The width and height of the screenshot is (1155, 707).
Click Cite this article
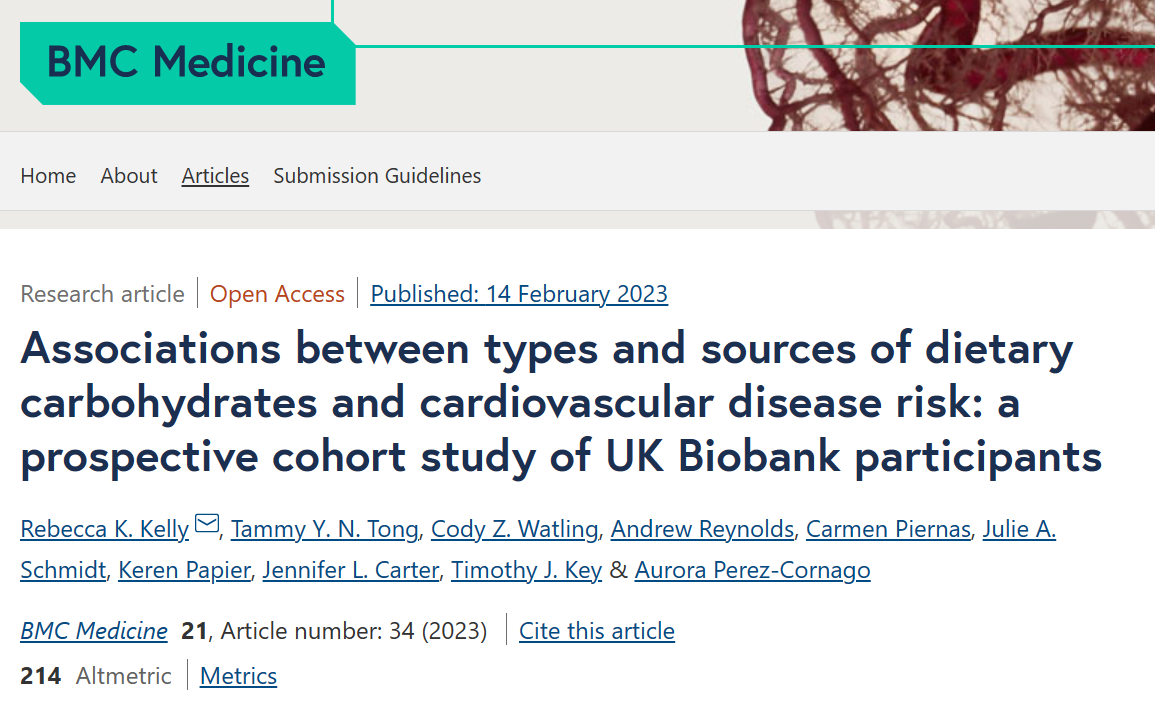coord(597,631)
